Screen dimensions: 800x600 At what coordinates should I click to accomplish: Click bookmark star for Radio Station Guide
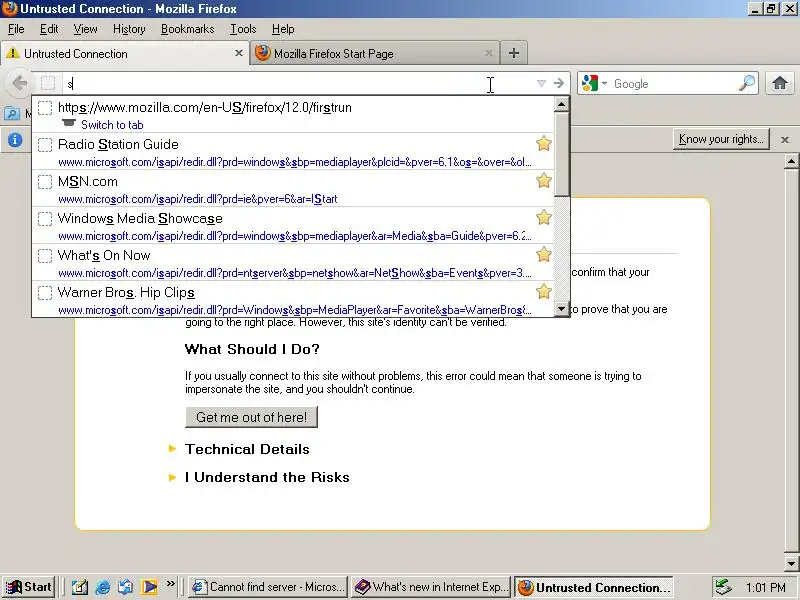point(544,143)
